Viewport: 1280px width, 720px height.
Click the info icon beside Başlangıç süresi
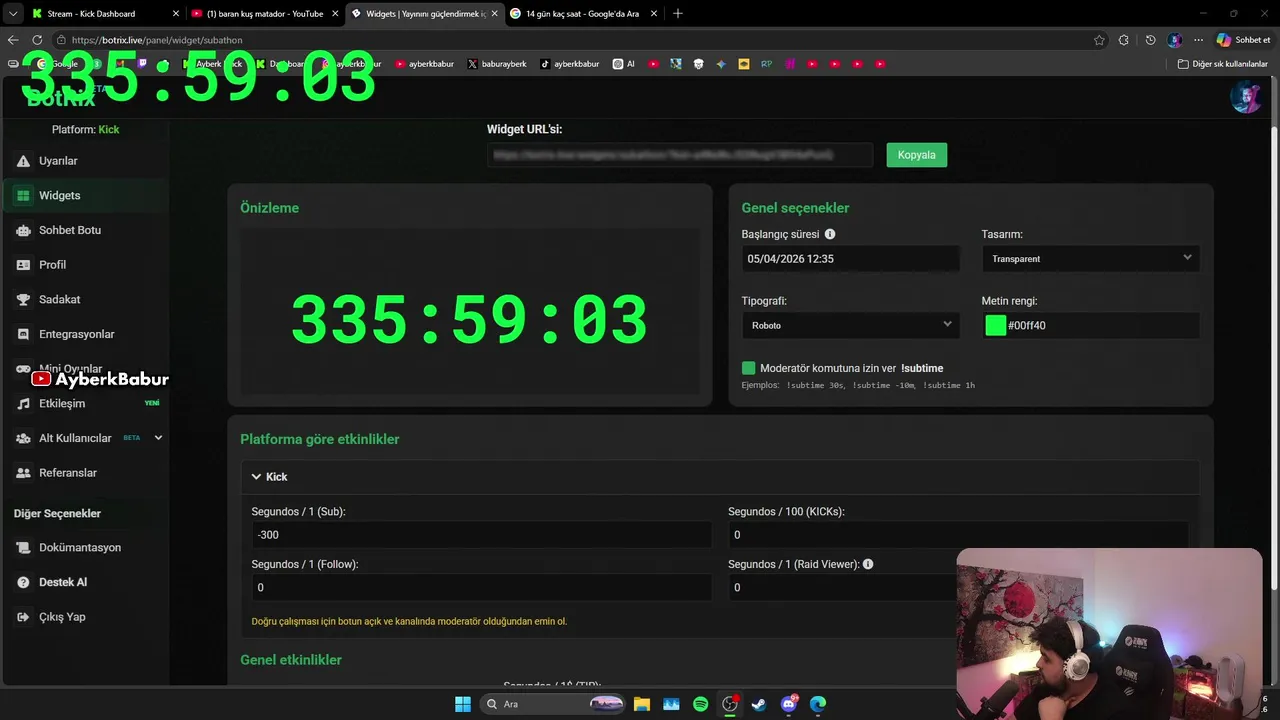[x=830, y=234]
